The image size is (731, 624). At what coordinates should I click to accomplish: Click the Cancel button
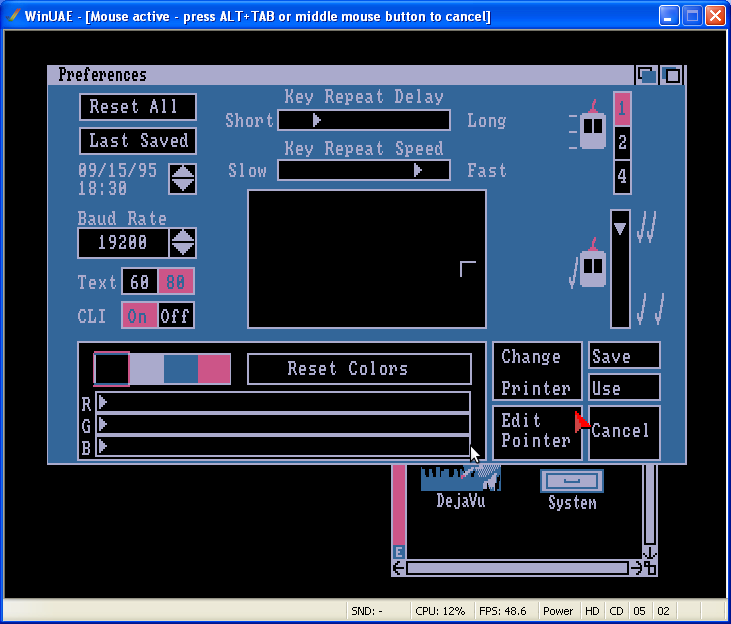coord(624,432)
